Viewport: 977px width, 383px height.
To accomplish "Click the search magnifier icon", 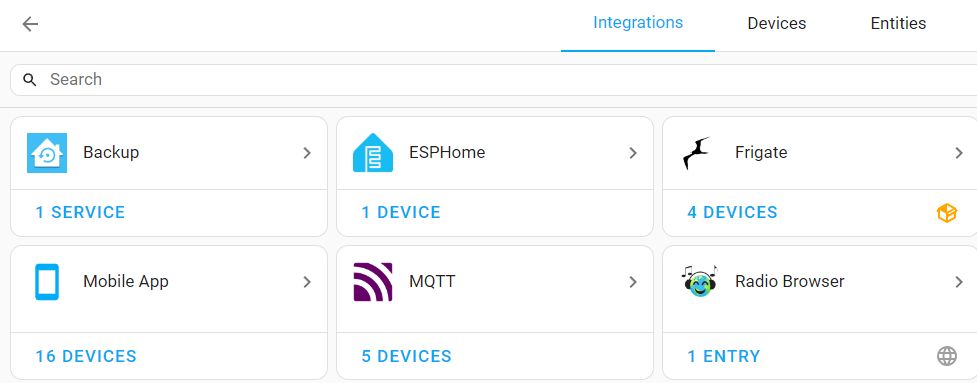I will (30, 80).
